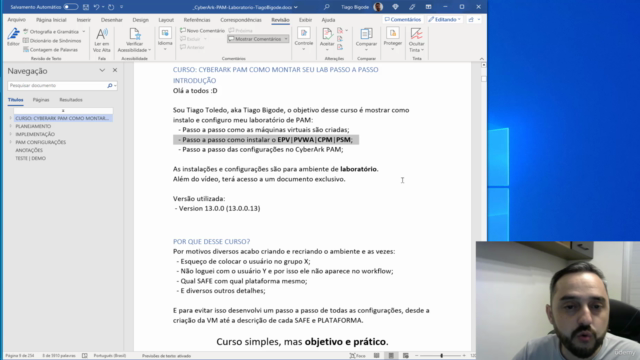
Task: Click the pen icon in the title bar
Action: pos(412,7)
